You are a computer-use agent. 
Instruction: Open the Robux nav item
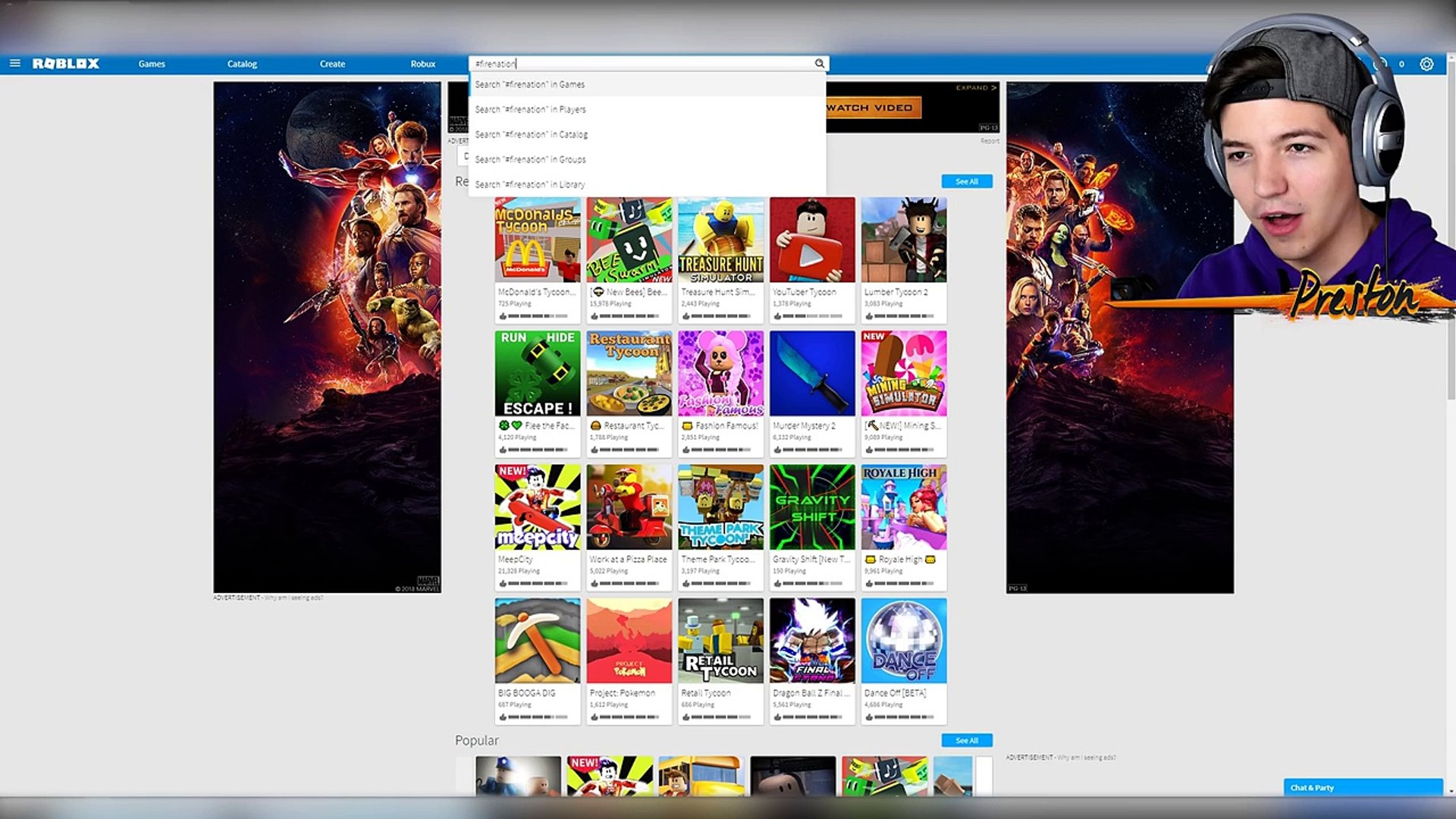point(423,64)
